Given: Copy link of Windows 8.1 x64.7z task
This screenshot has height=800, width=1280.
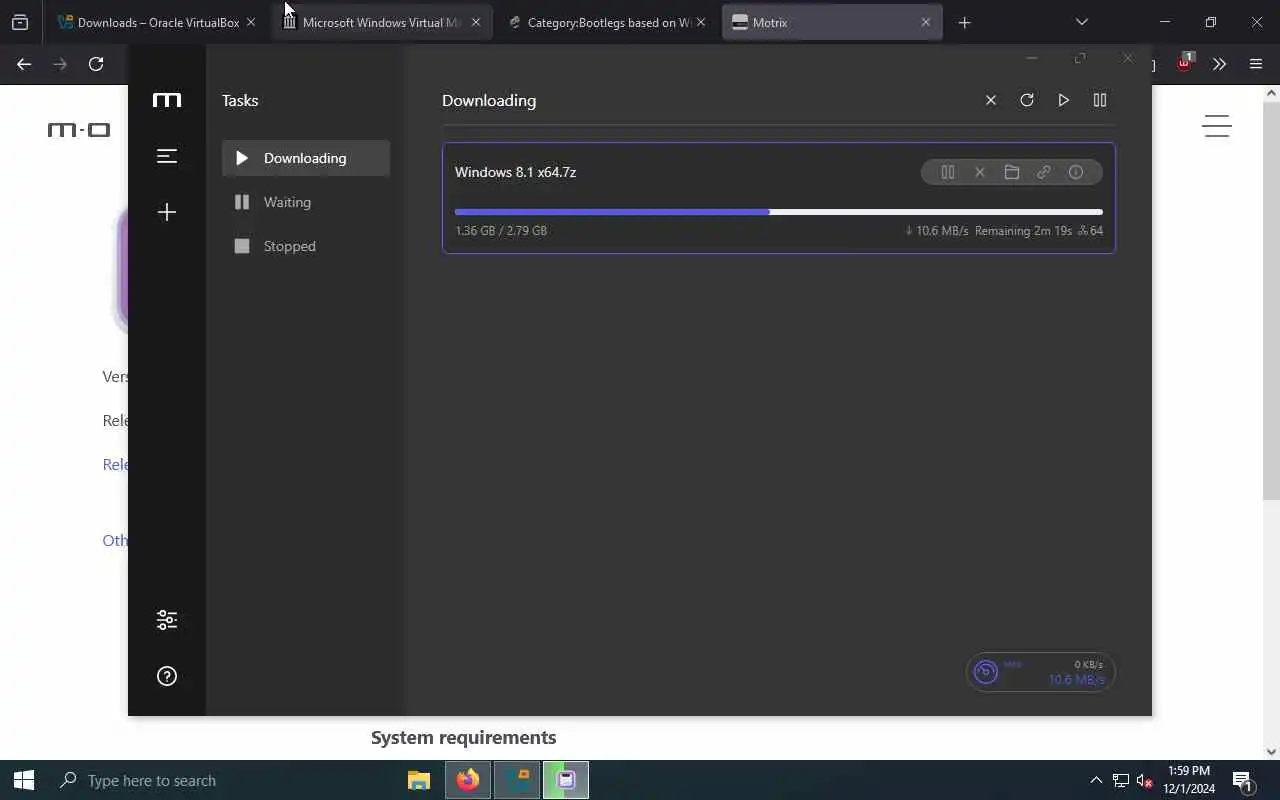Looking at the screenshot, I should click(1044, 172).
